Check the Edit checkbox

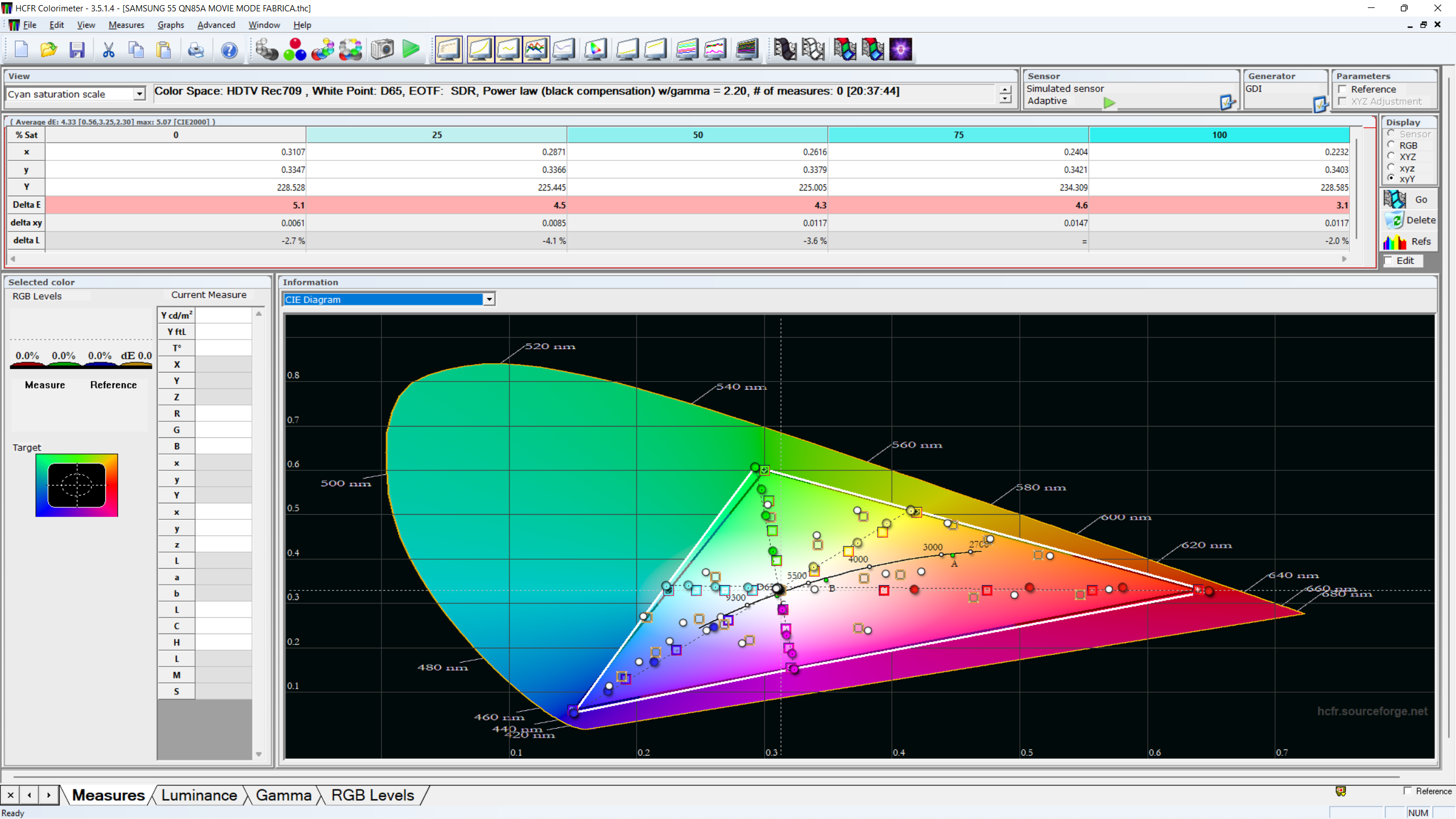[1389, 260]
